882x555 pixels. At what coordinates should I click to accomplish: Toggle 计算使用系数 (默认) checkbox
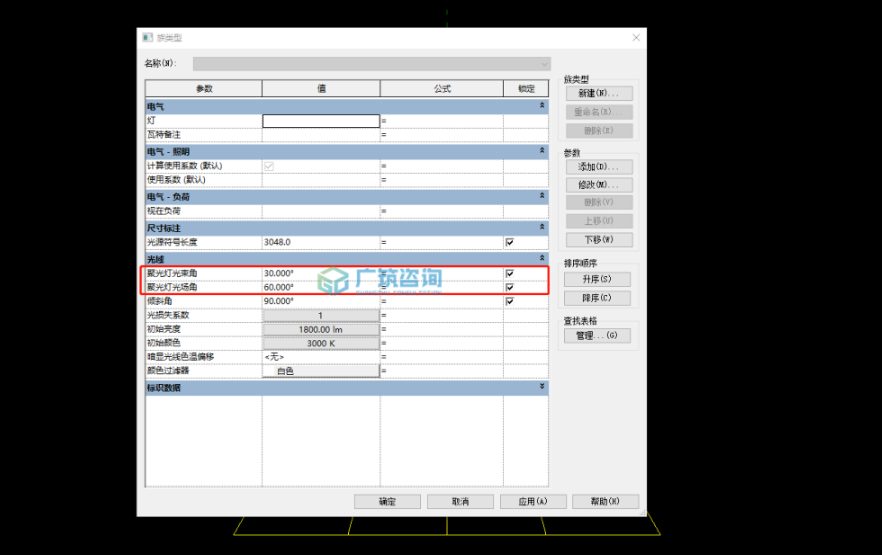tap(269, 166)
